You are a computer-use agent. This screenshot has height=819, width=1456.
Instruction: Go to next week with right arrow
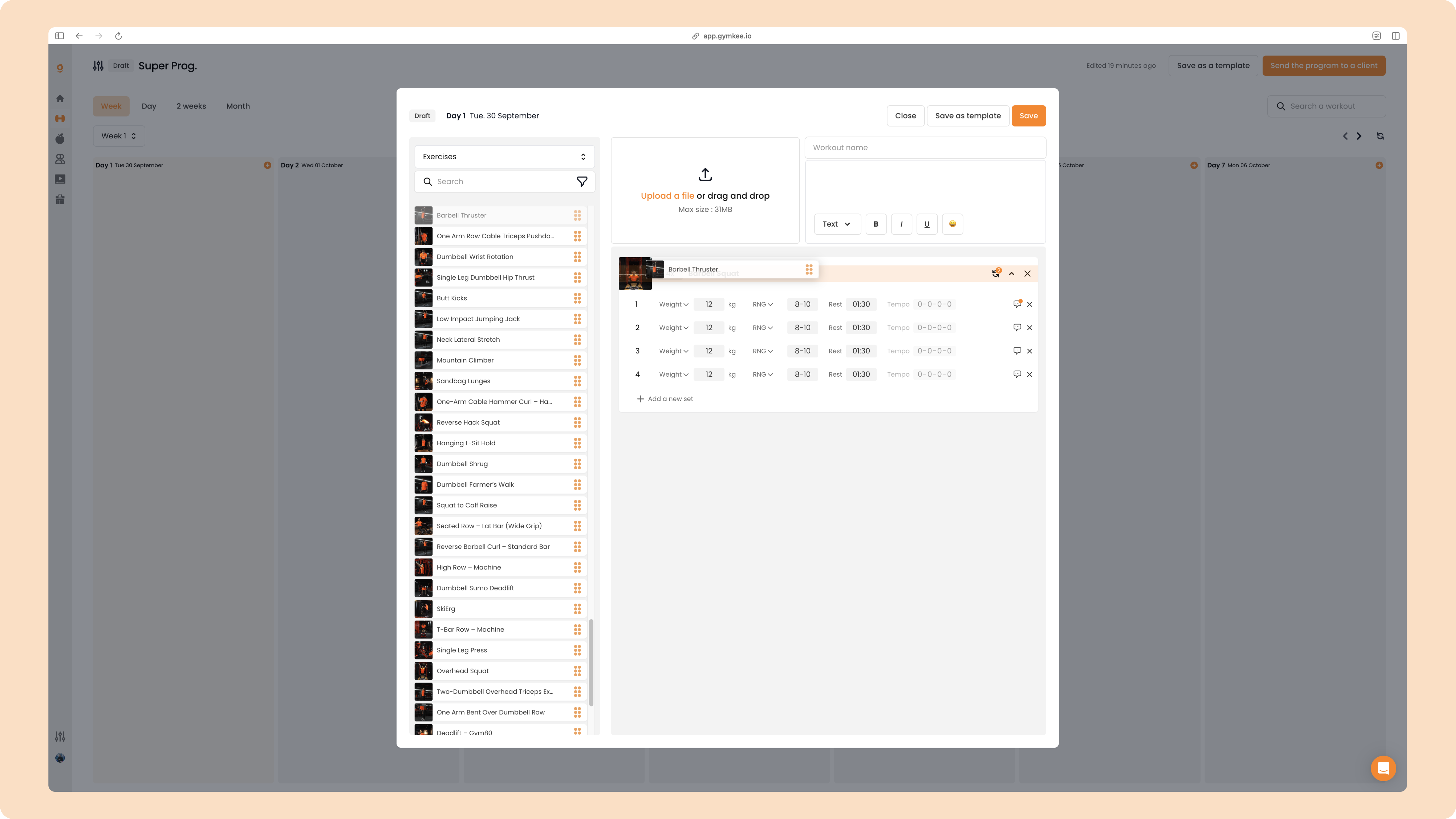pos(1359,136)
